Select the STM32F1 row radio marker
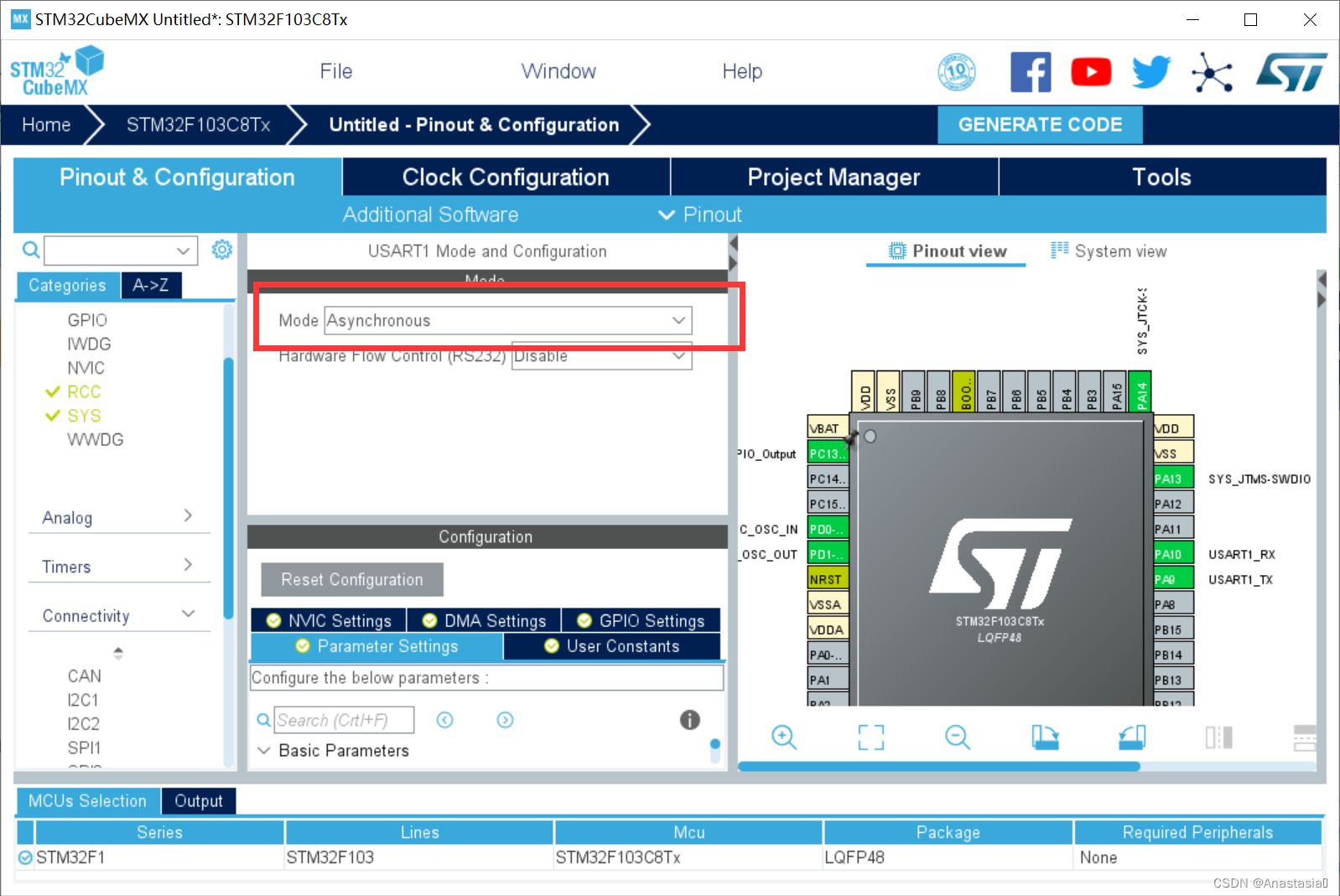The height and width of the screenshot is (896, 1340). click(x=25, y=857)
